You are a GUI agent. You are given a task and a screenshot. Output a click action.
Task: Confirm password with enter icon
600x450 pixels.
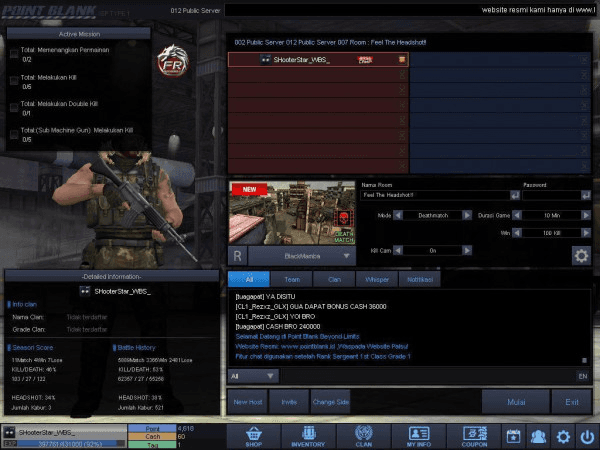click(x=586, y=196)
